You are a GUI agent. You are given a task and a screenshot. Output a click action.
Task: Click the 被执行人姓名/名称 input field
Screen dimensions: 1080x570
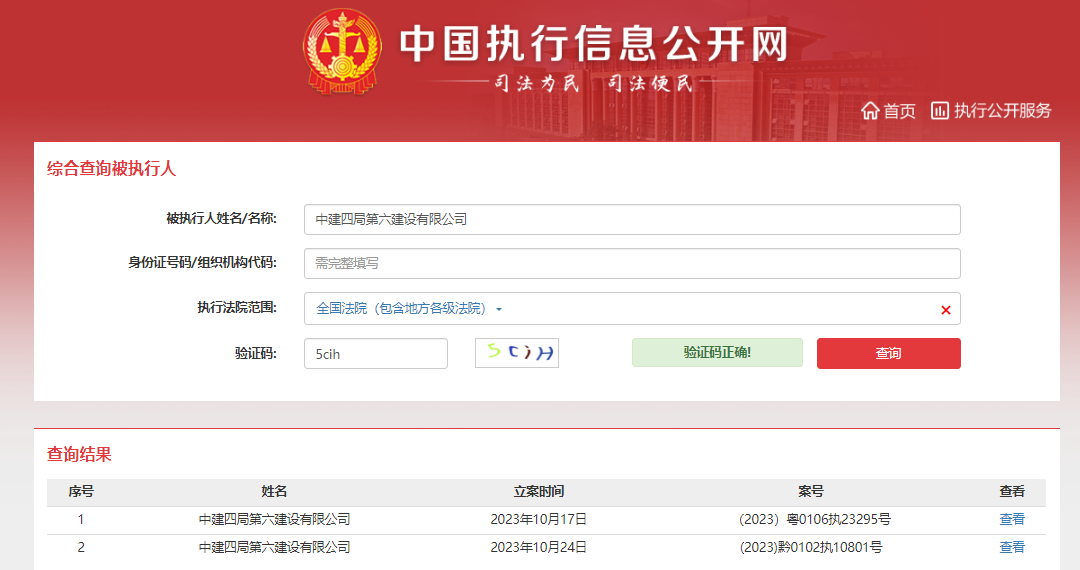tap(632, 220)
